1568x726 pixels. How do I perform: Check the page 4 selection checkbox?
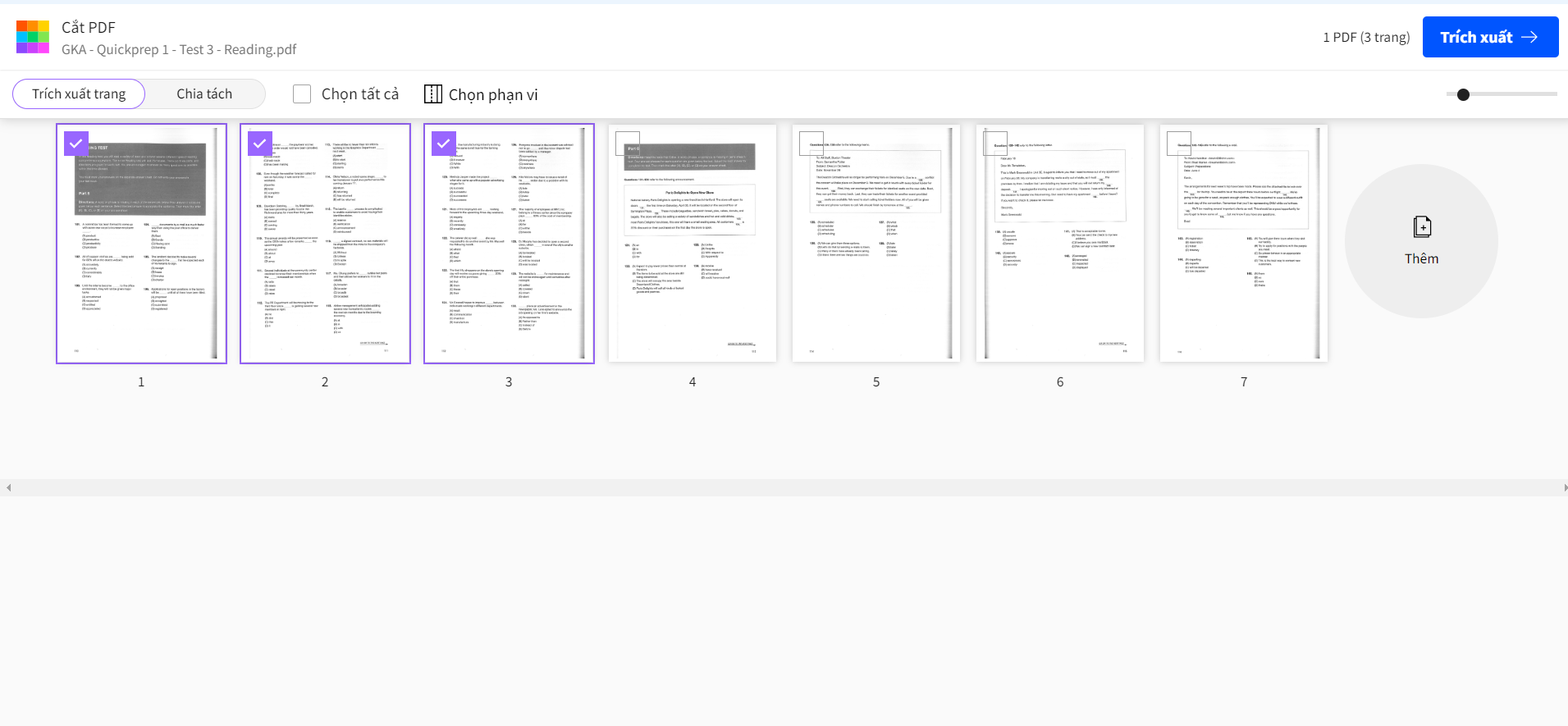tap(627, 144)
